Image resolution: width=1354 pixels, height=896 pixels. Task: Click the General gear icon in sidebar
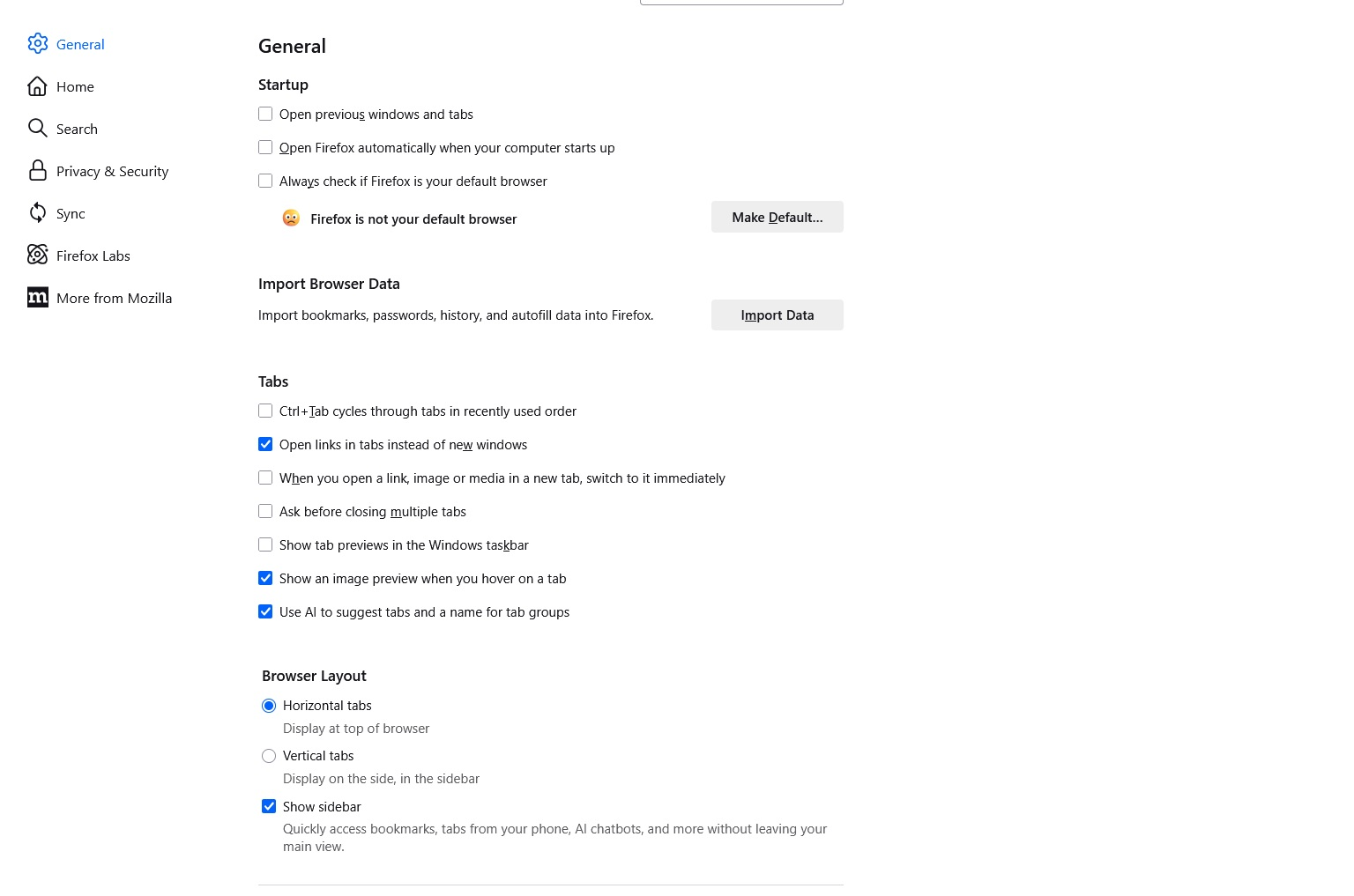[x=38, y=43]
